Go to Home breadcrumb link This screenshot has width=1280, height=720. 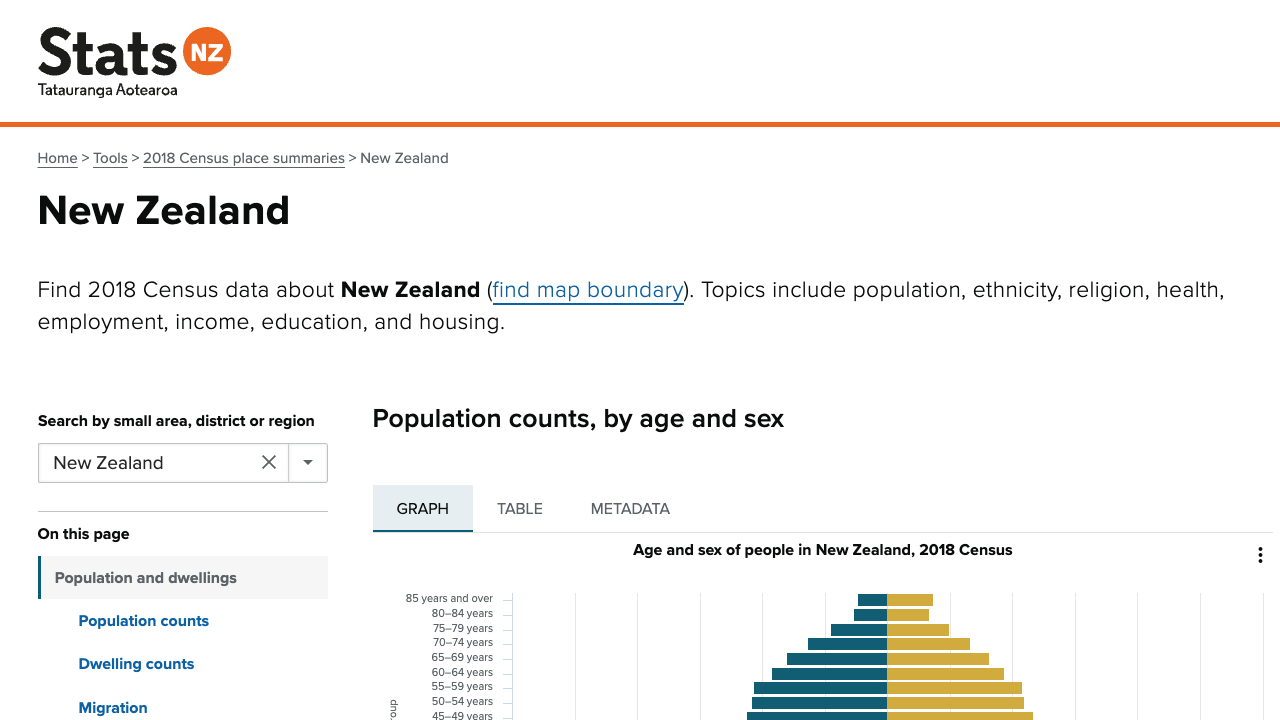tap(57, 158)
